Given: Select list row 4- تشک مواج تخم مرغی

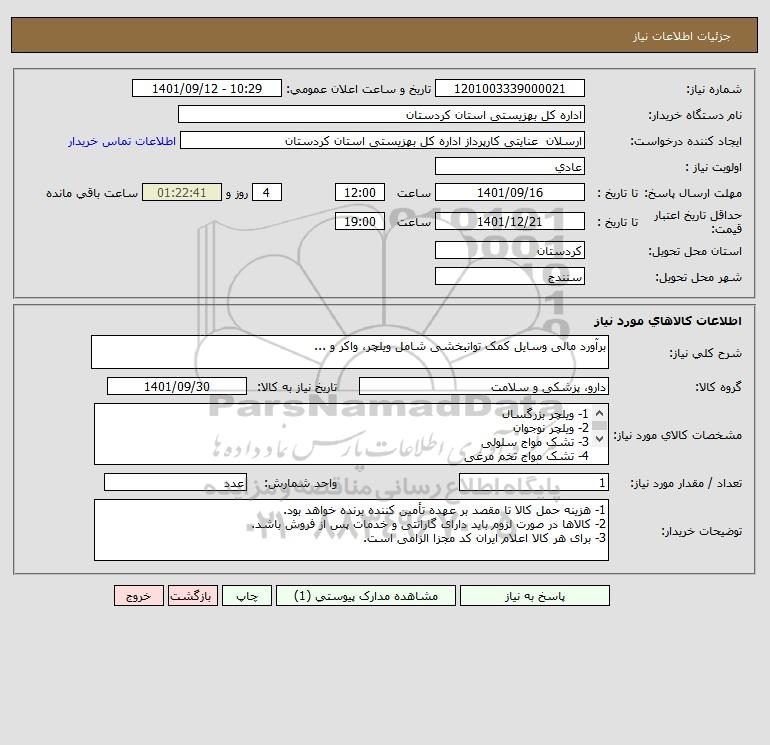Looking at the screenshot, I should [x=526, y=456].
